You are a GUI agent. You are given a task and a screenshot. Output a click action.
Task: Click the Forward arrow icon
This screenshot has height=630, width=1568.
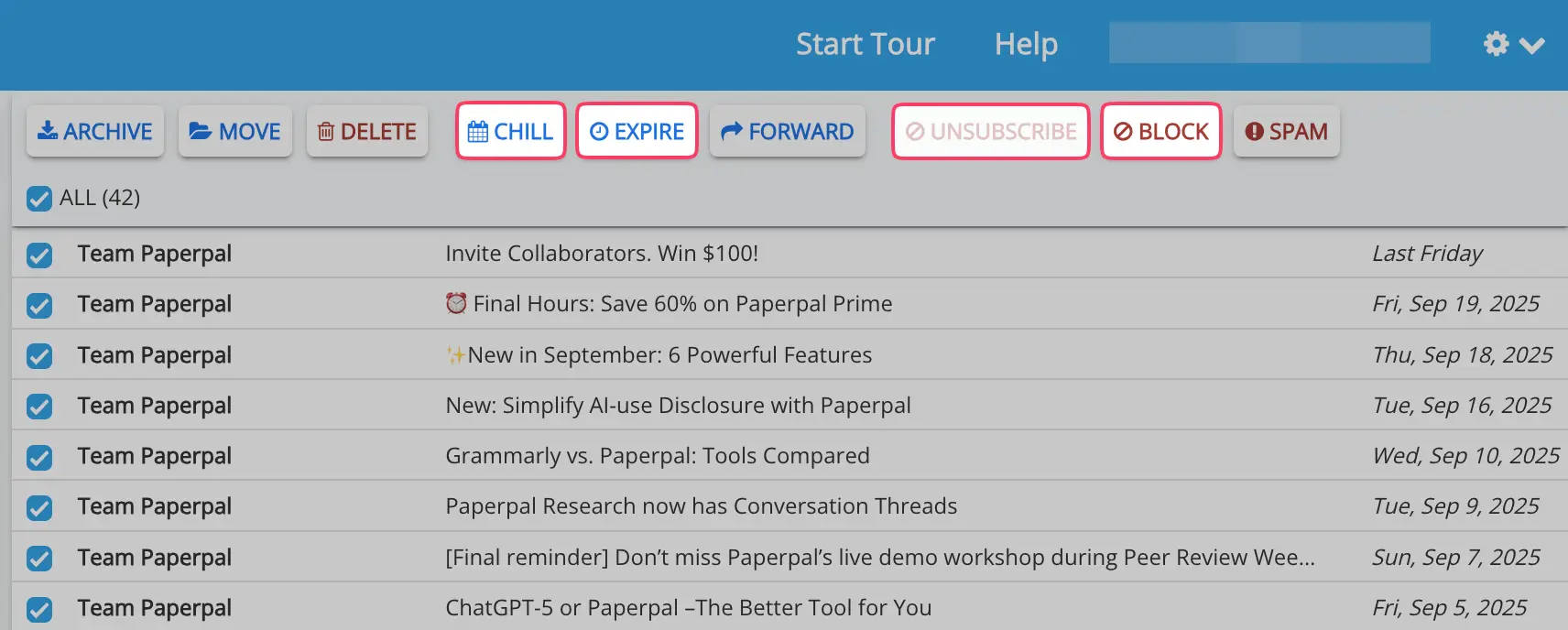(x=731, y=132)
